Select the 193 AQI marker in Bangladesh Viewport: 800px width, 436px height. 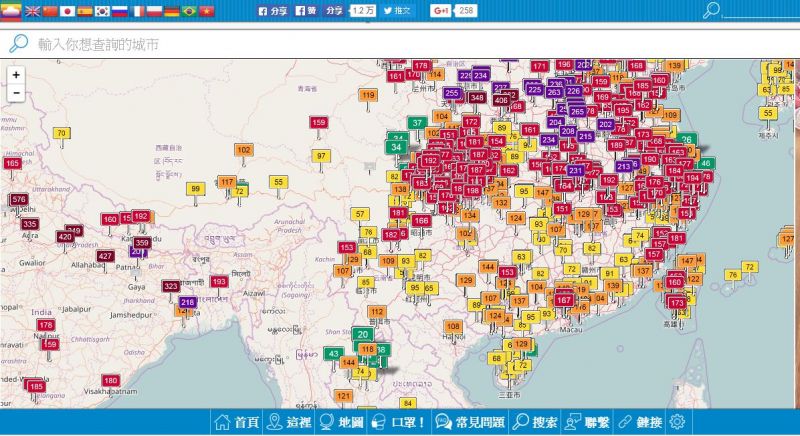pyautogui.click(x=219, y=281)
